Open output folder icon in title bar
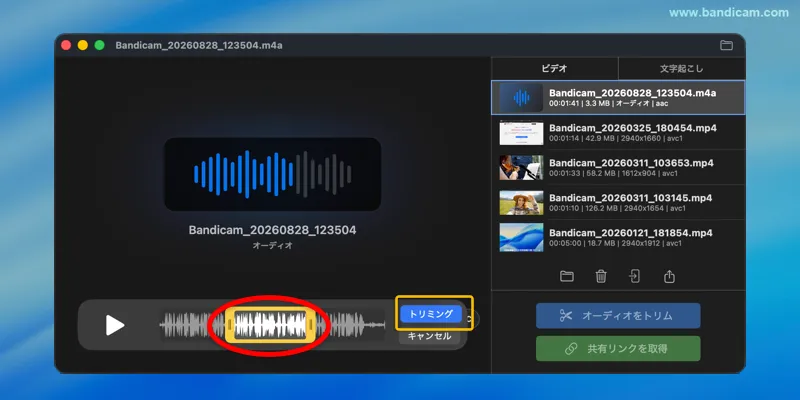The width and height of the screenshot is (800, 400). [x=726, y=45]
